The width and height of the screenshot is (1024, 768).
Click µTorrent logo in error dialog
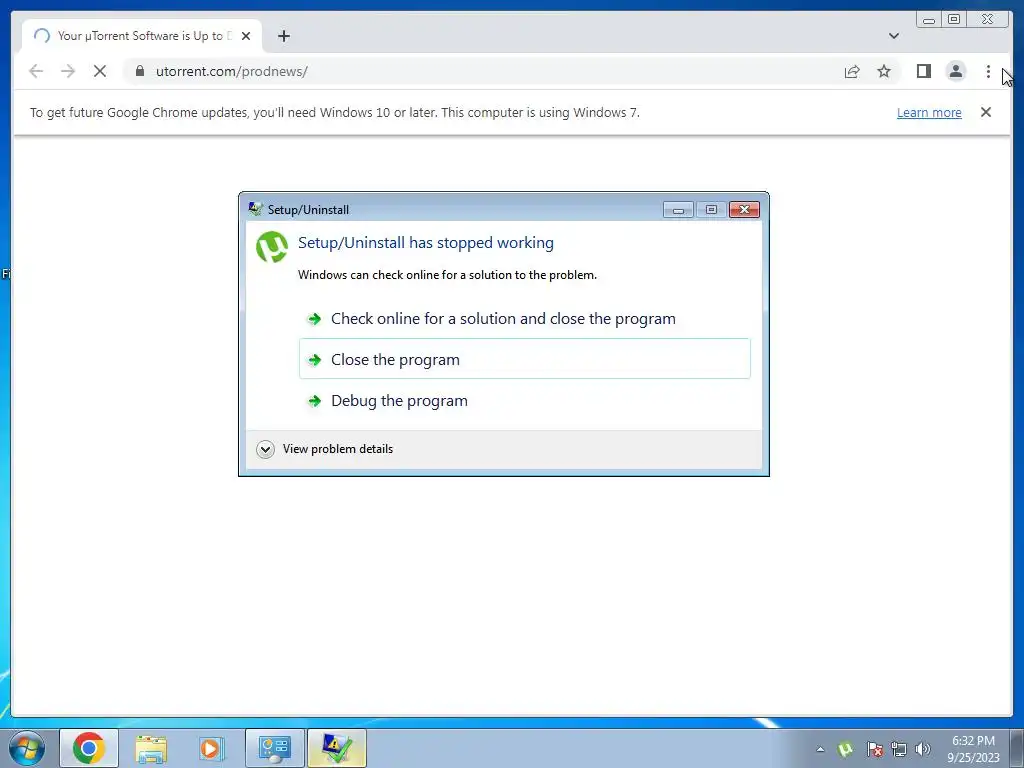pyautogui.click(x=272, y=247)
